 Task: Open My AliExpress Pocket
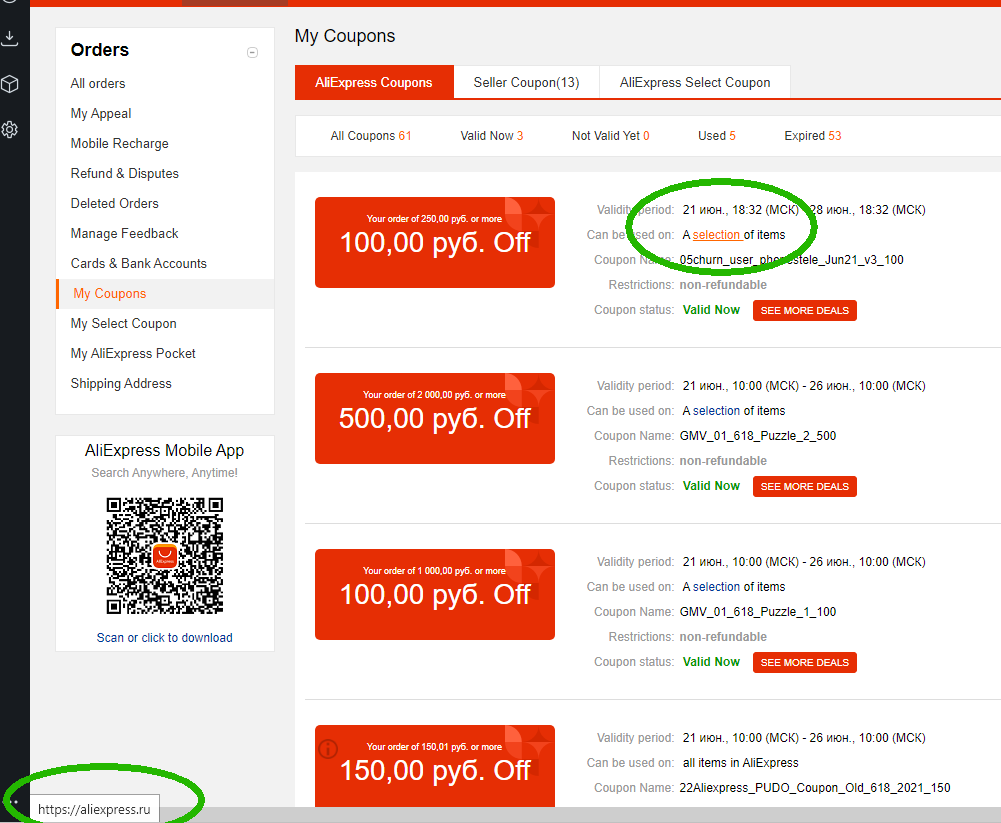pyautogui.click(x=133, y=354)
